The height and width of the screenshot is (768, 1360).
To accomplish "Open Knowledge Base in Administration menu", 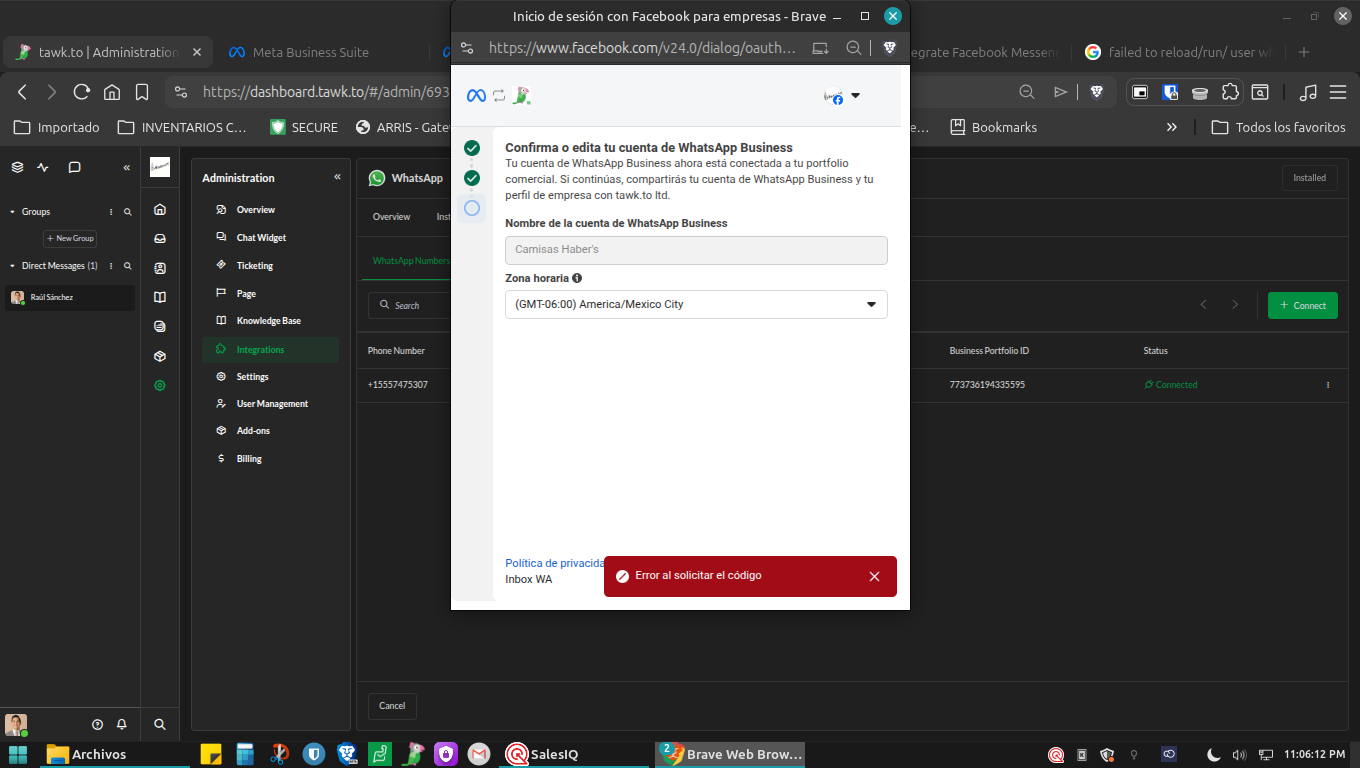I will pyautogui.click(x=268, y=321).
